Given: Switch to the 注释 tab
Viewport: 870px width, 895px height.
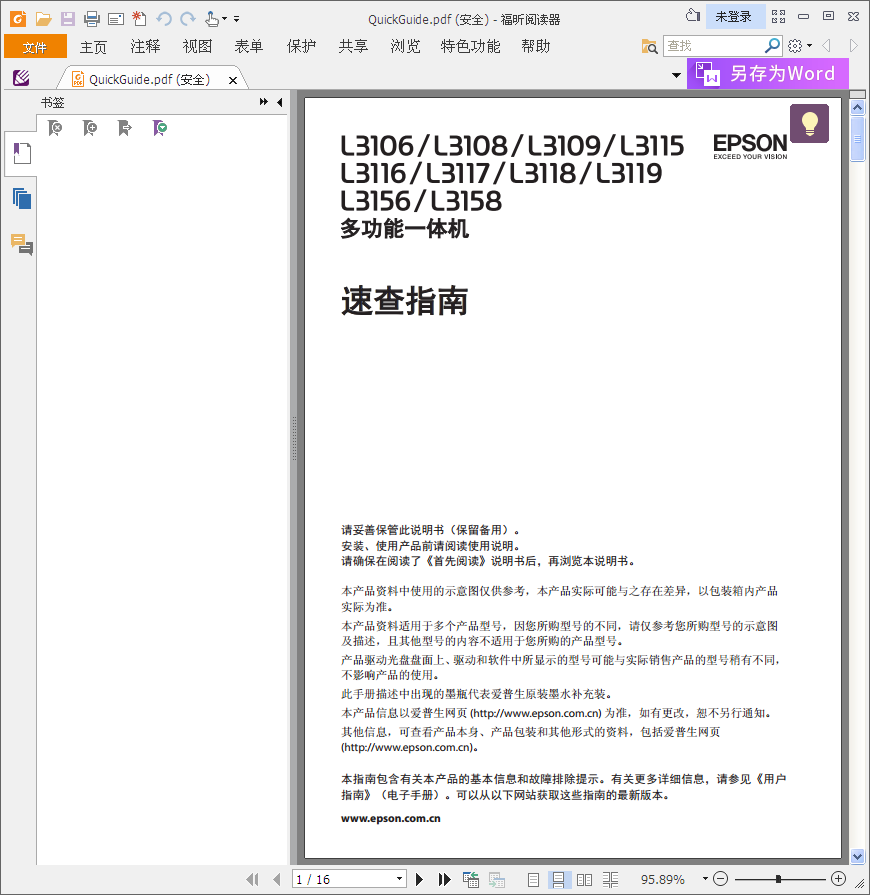Looking at the screenshot, I should (145, 46).
